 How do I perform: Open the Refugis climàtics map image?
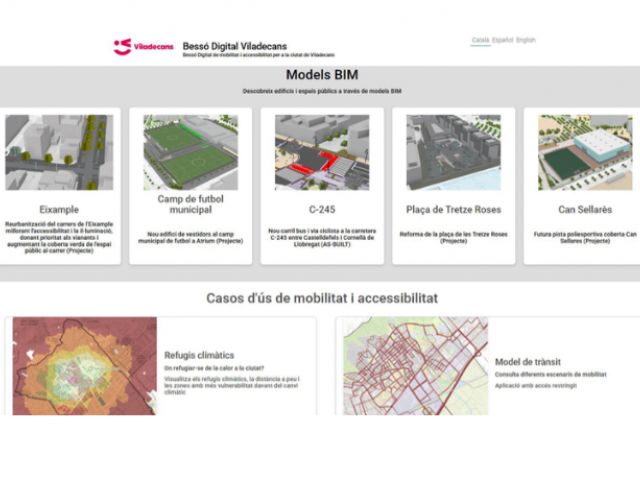pyautogui.click(x=84, y=366)
